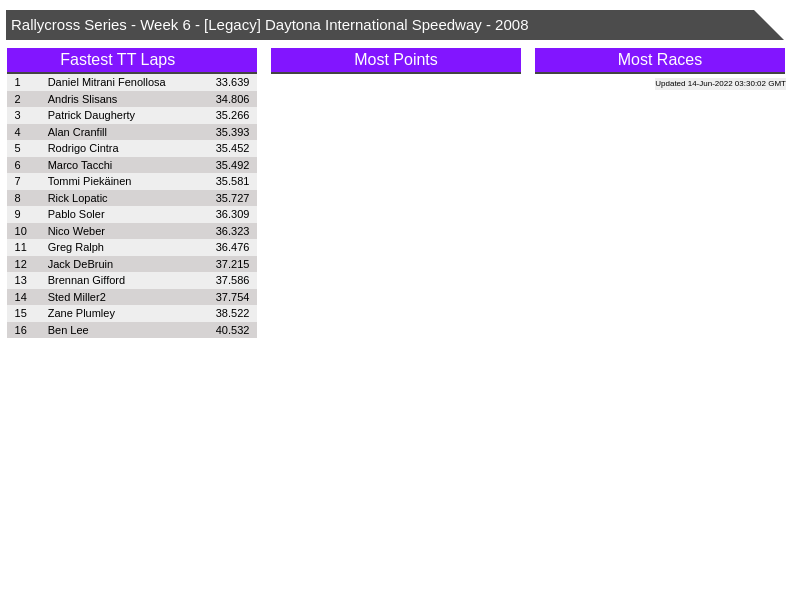Select Brennan Gifford's row name
Viewport: 800px width, 600px height.
coord(86,280)
